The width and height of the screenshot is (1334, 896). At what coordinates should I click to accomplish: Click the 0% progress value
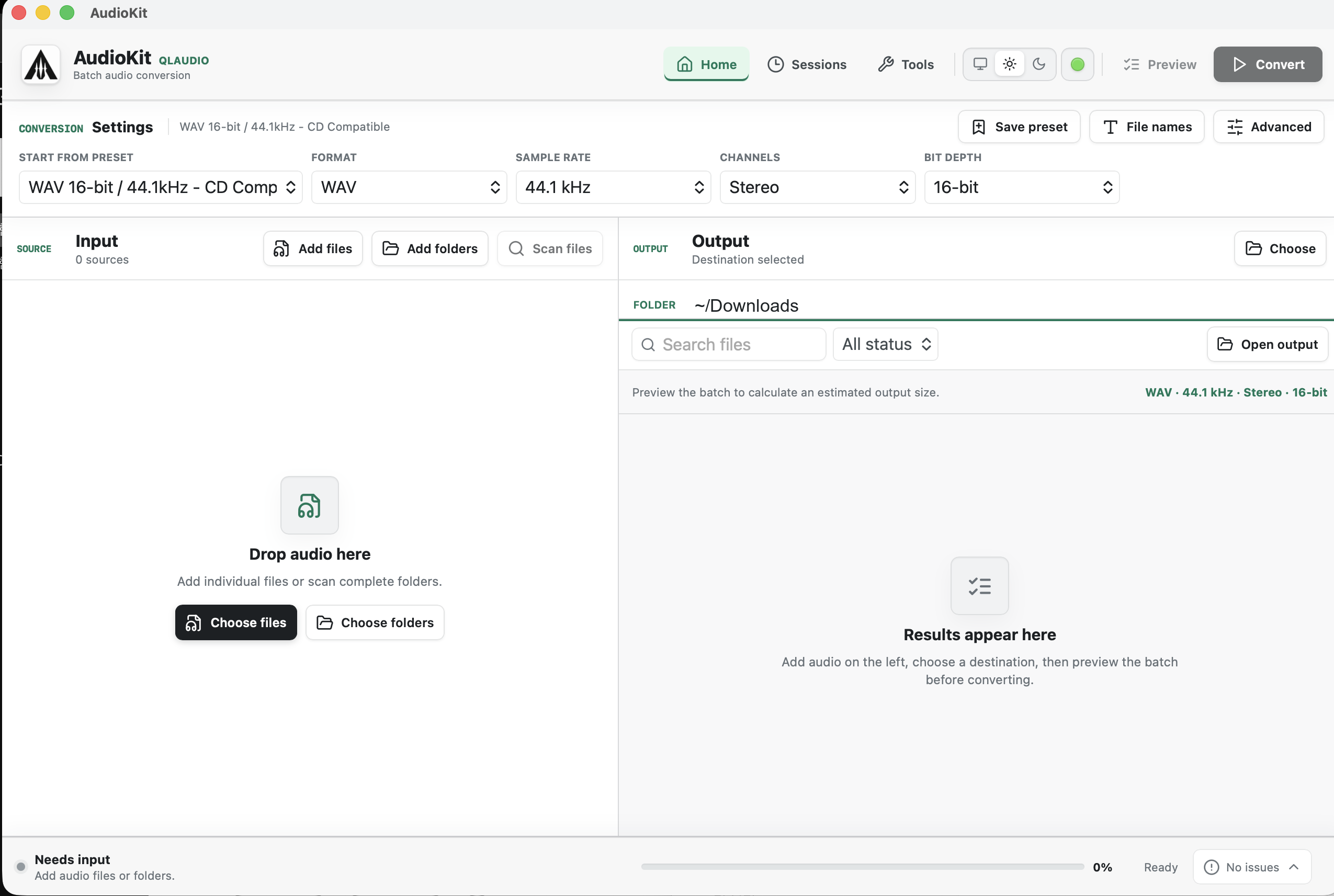1102,867
